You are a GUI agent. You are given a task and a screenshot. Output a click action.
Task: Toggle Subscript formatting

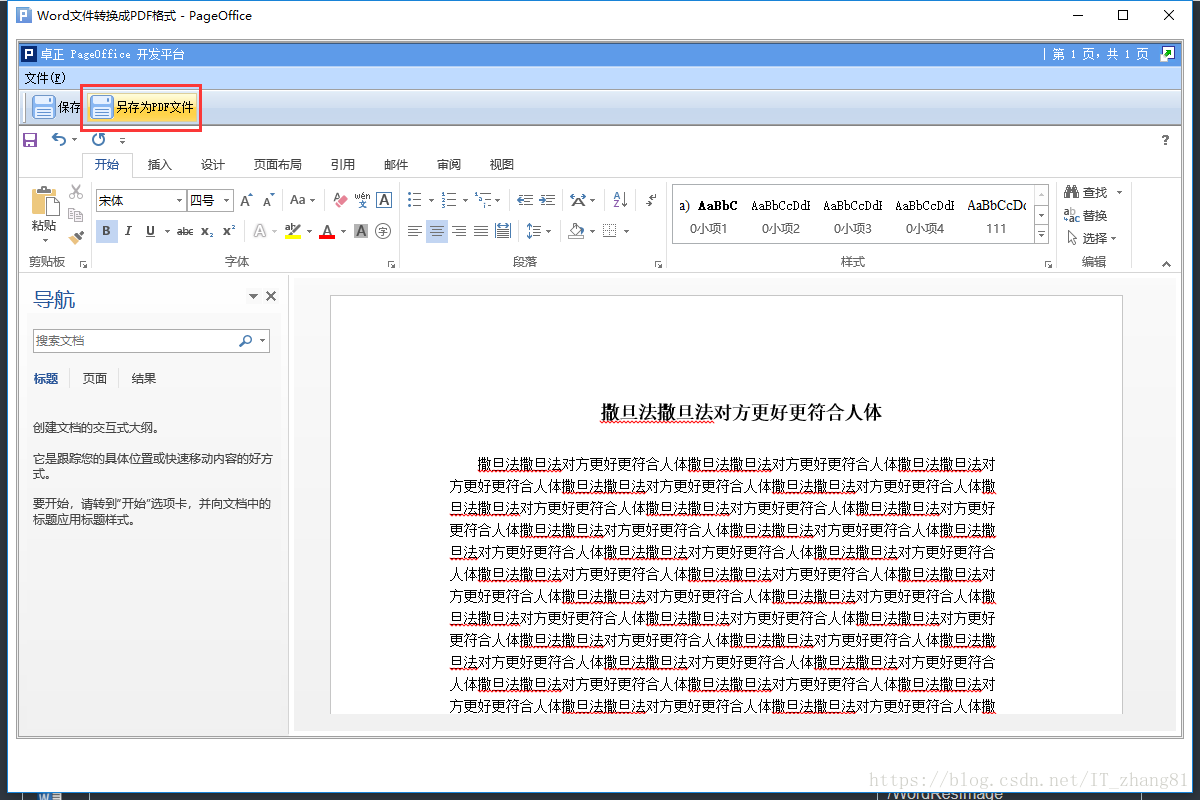click(207, 231)
